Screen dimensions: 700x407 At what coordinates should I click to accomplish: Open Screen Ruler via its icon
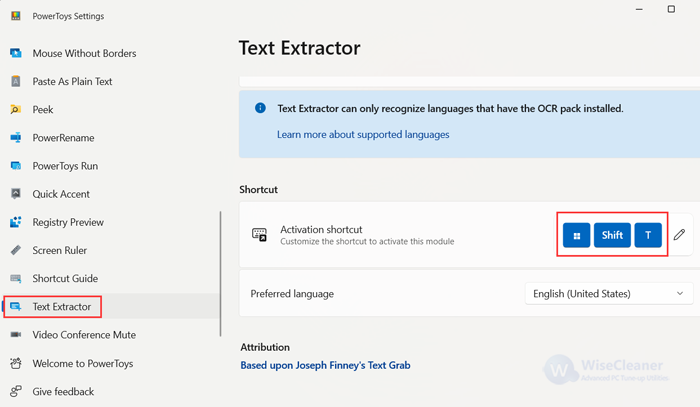[16, 250]
